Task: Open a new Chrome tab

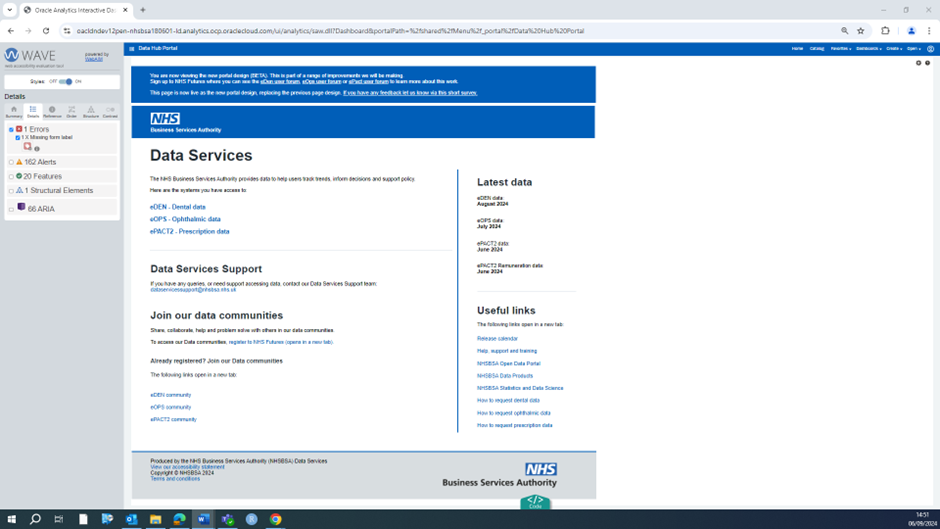Action: coord(143,10)
